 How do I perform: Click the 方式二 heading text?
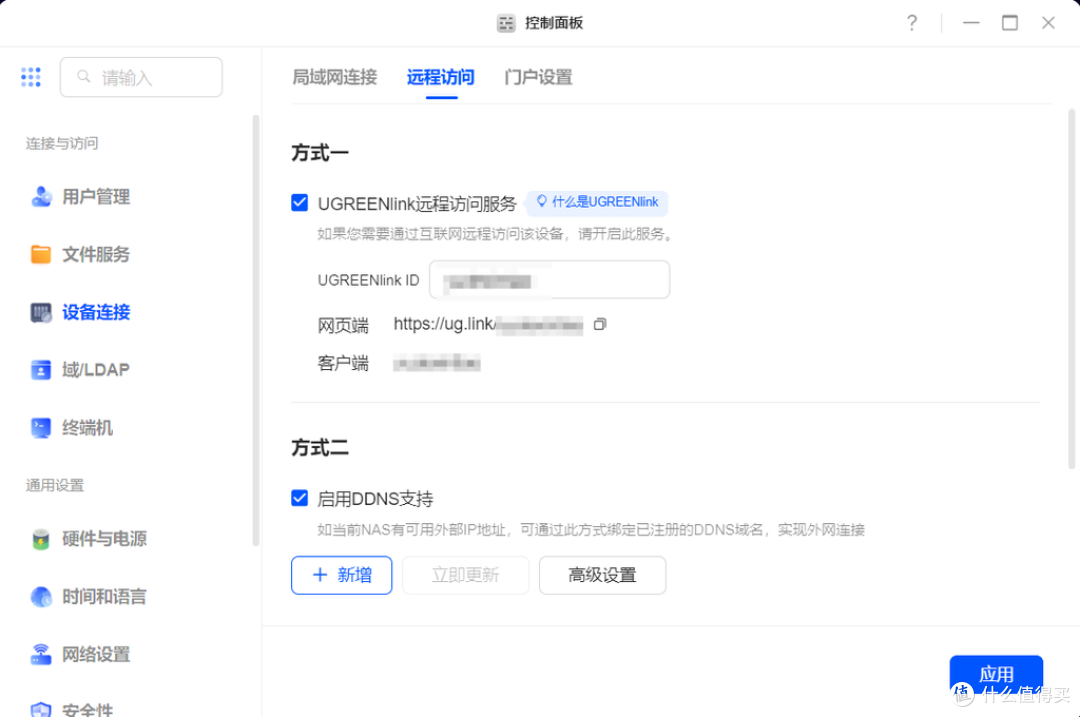pyautogui.click(x=320, y=448)
